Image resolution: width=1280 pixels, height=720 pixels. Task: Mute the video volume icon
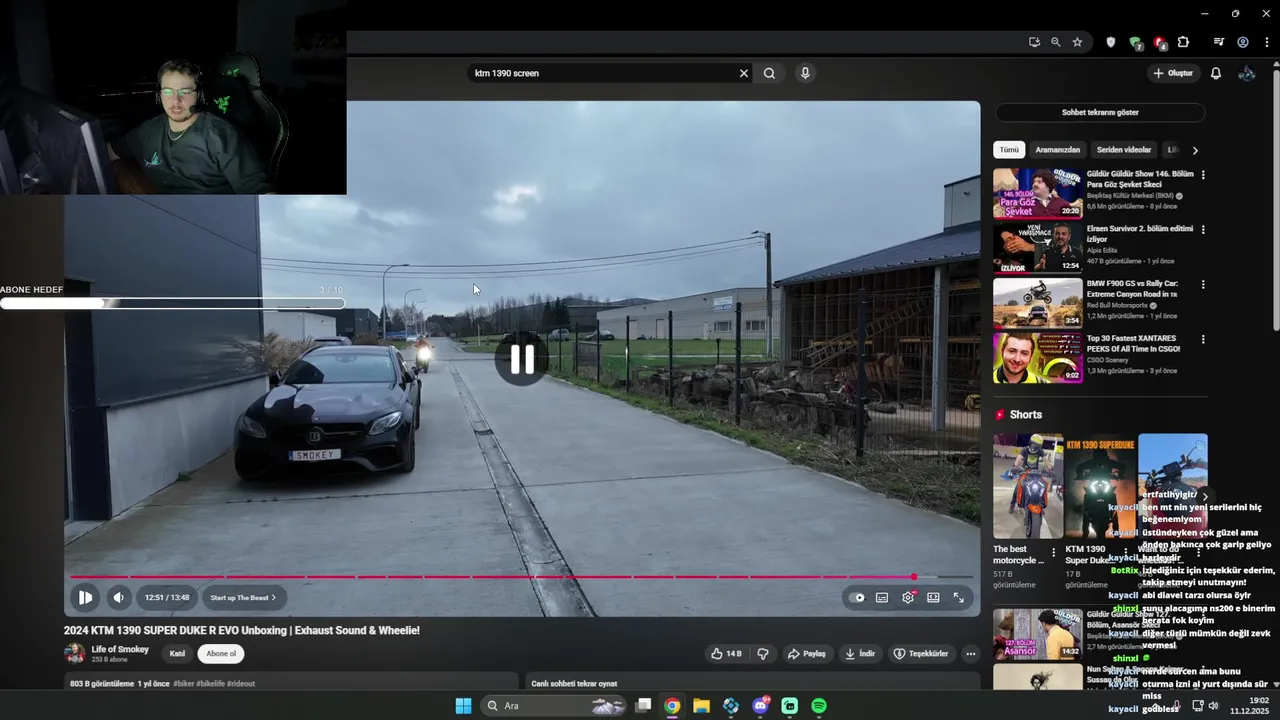click(x=118, y=597)
